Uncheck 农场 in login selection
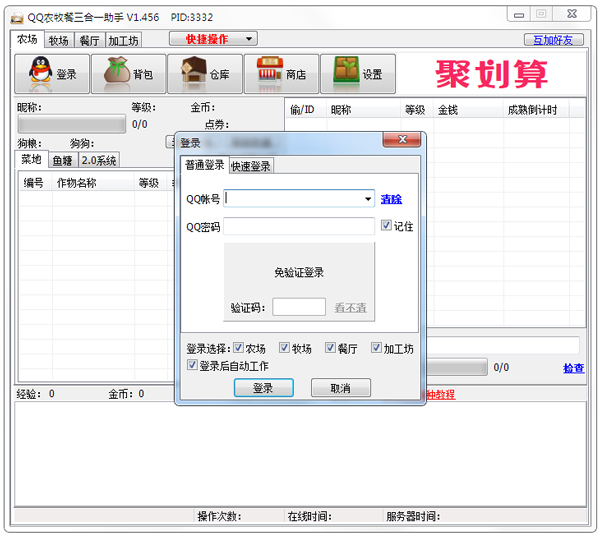Screen dimensions: 600x538 [x=238, y=348]
